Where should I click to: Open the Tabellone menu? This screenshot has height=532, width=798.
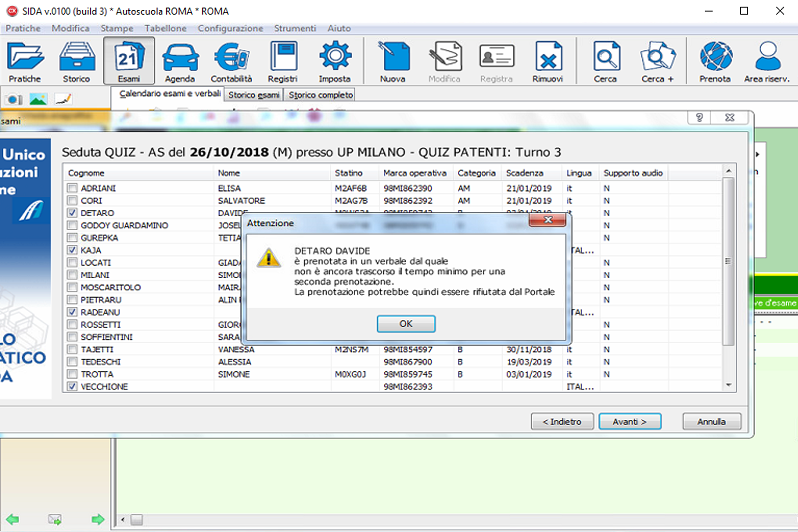point(165,28)
